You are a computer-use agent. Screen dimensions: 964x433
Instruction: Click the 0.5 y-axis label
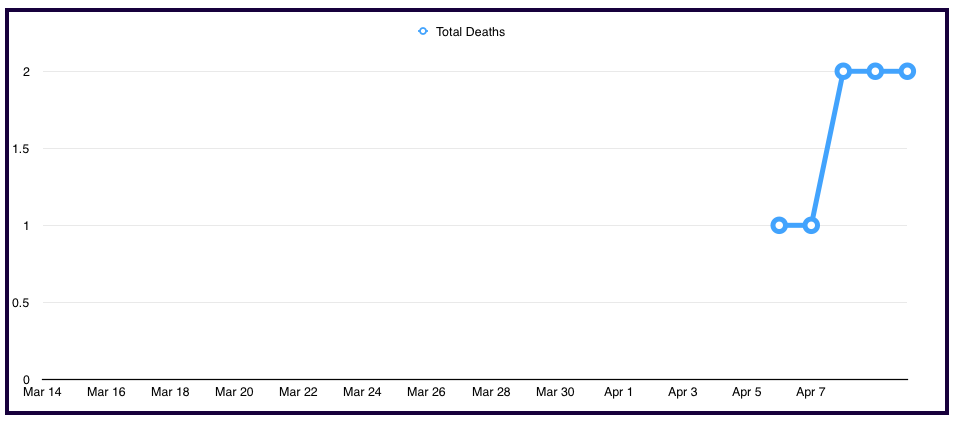(22, 303)
